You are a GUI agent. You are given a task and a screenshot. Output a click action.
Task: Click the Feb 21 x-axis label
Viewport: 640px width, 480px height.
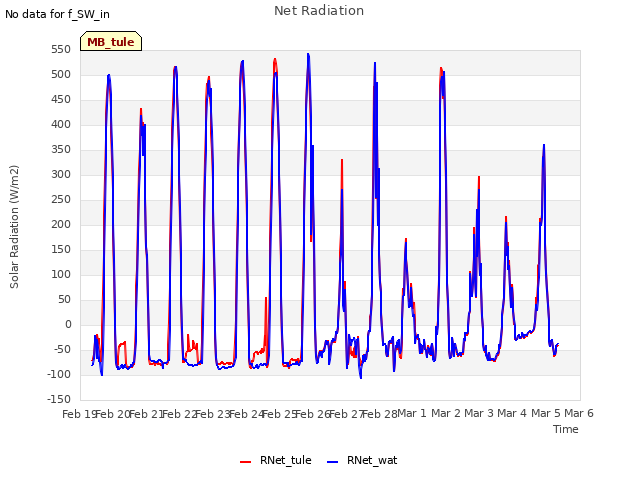pos(146,414)
